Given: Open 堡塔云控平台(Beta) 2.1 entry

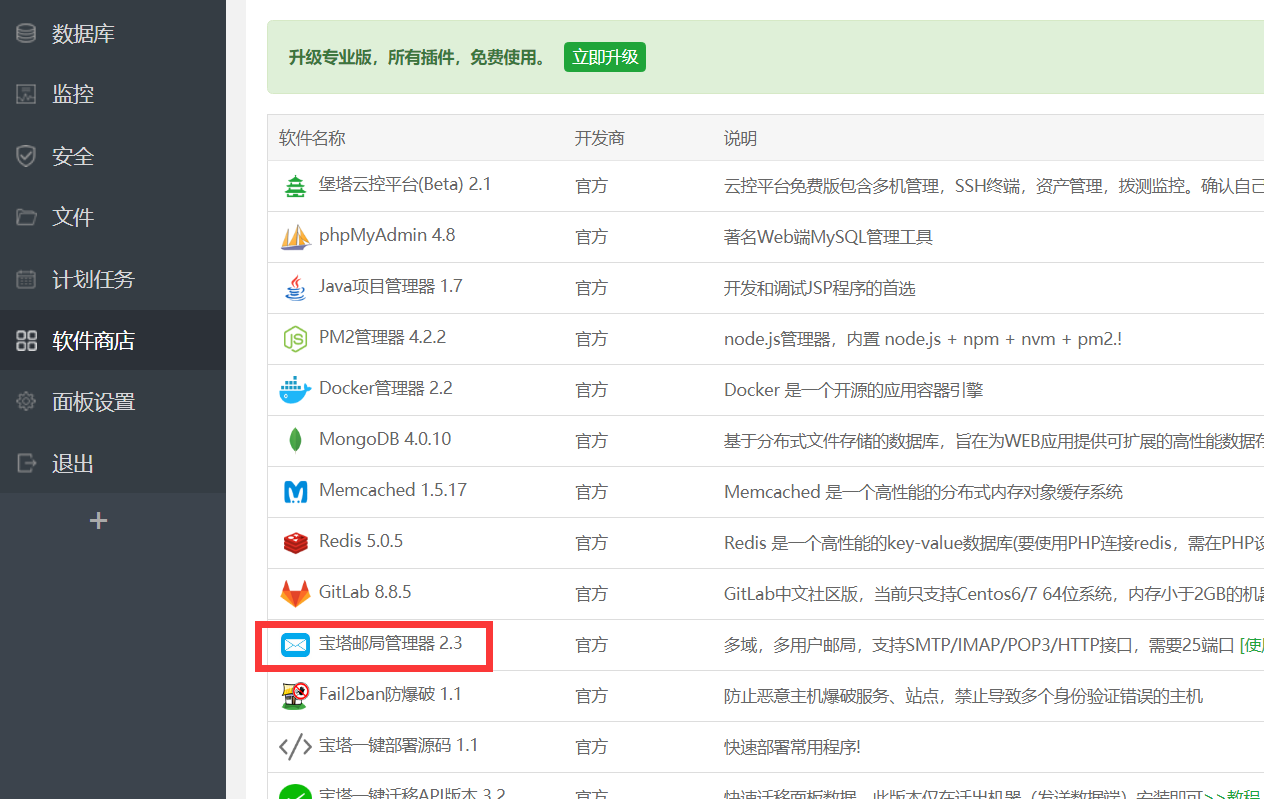Looking at the screenshot, I should [x=405, y=184].
